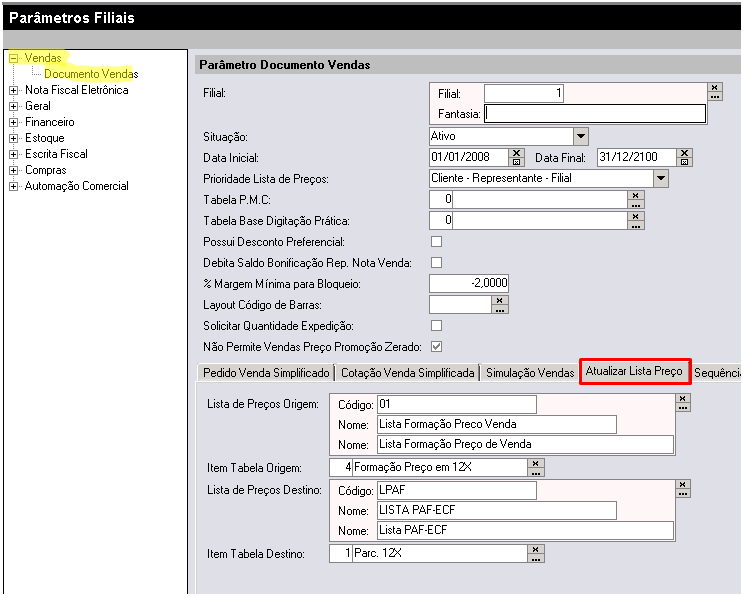743x596 pixels.
Task: Switch to Pedido Venda Simplificado tab
Action: tap(266, 373)
